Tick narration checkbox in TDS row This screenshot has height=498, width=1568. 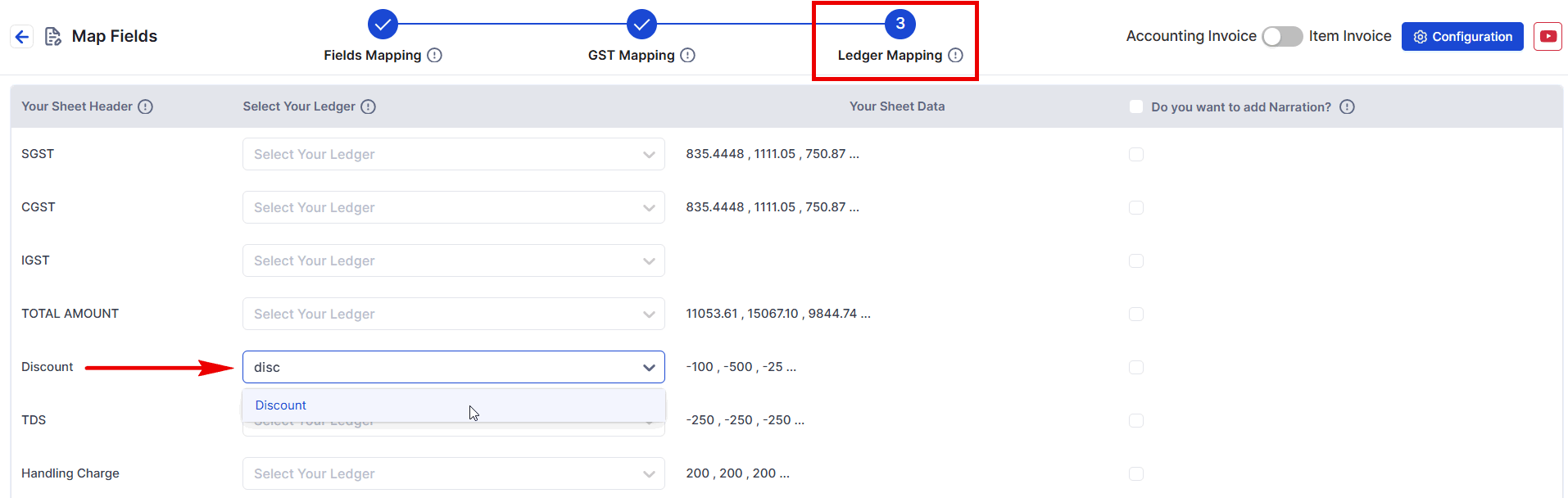pyautogui.click(x=1136, y=420)
